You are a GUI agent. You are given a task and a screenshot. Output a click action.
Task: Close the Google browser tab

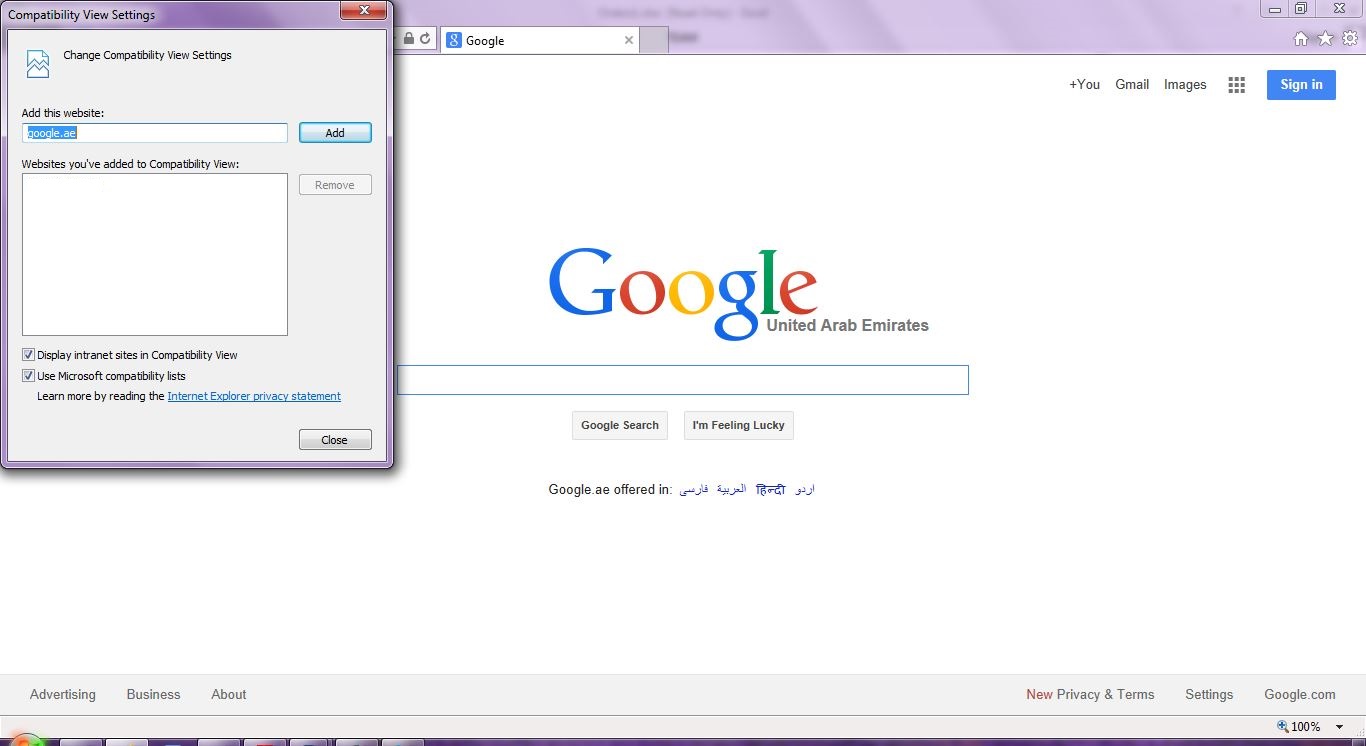629,40
